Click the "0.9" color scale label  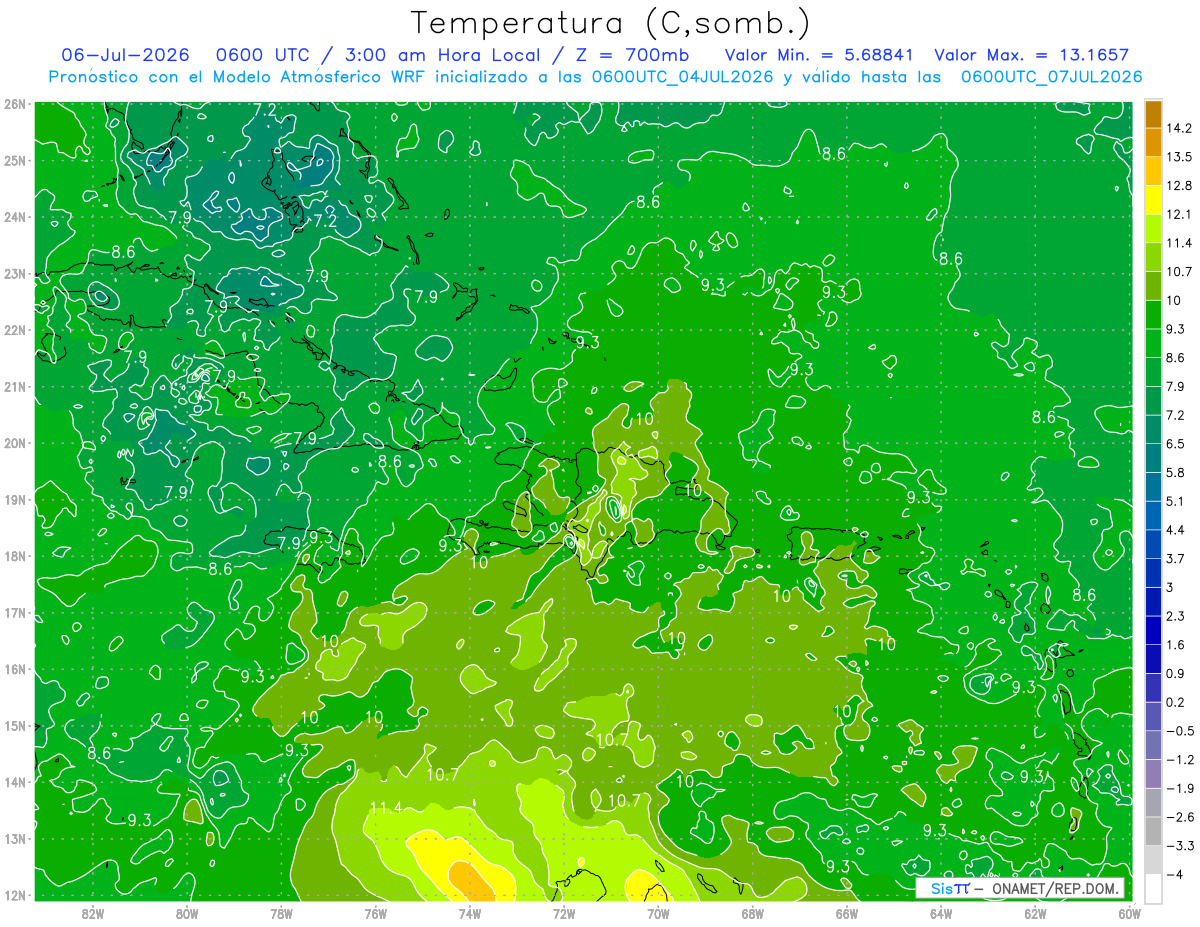[1176, 673]
